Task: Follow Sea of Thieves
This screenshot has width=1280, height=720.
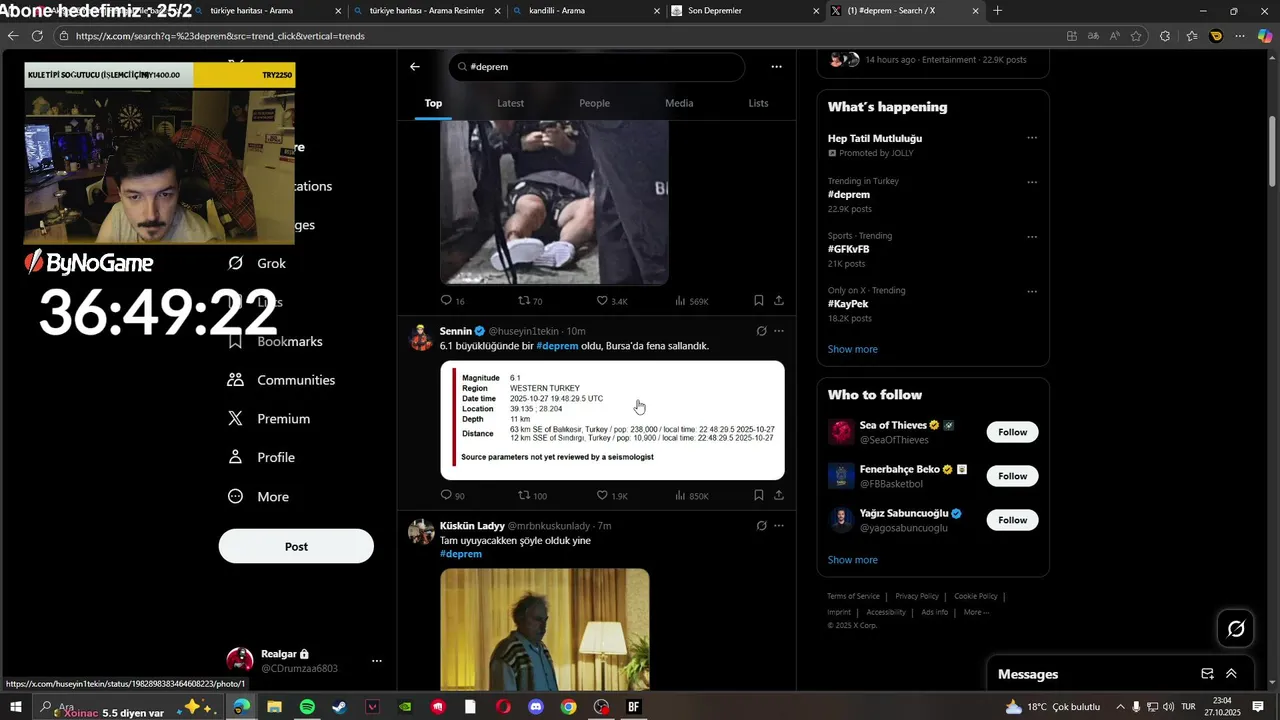Action: click(x=1012, y=432)
